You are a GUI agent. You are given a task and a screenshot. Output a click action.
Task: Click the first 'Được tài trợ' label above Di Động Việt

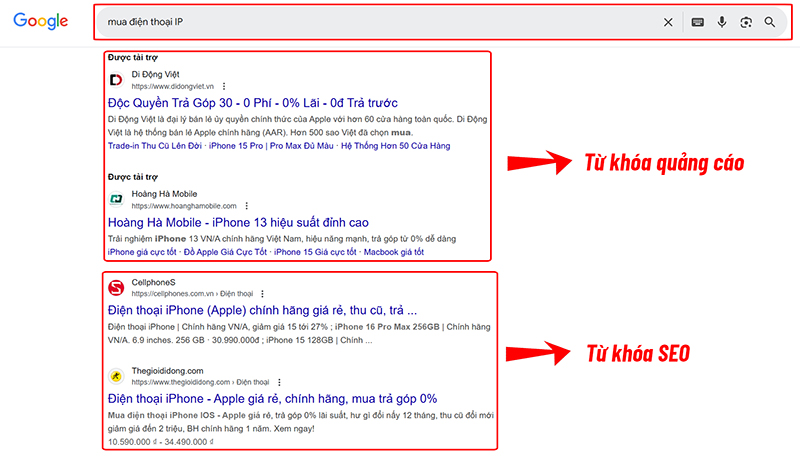pos(133,57)
